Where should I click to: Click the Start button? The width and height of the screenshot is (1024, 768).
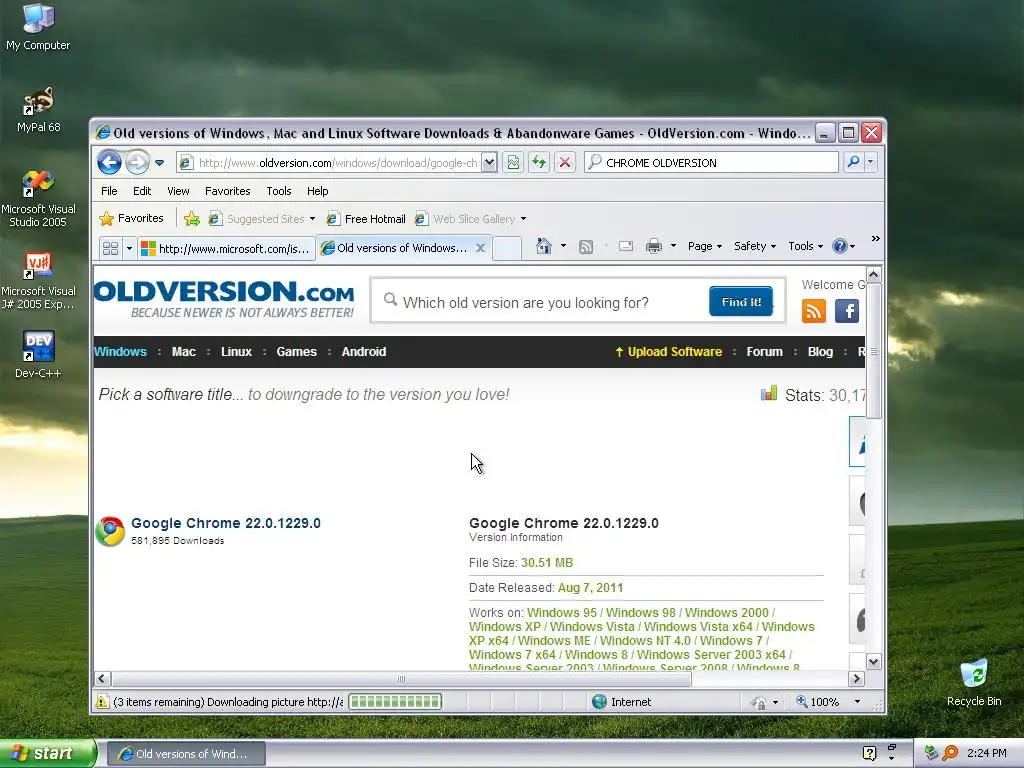48,753
